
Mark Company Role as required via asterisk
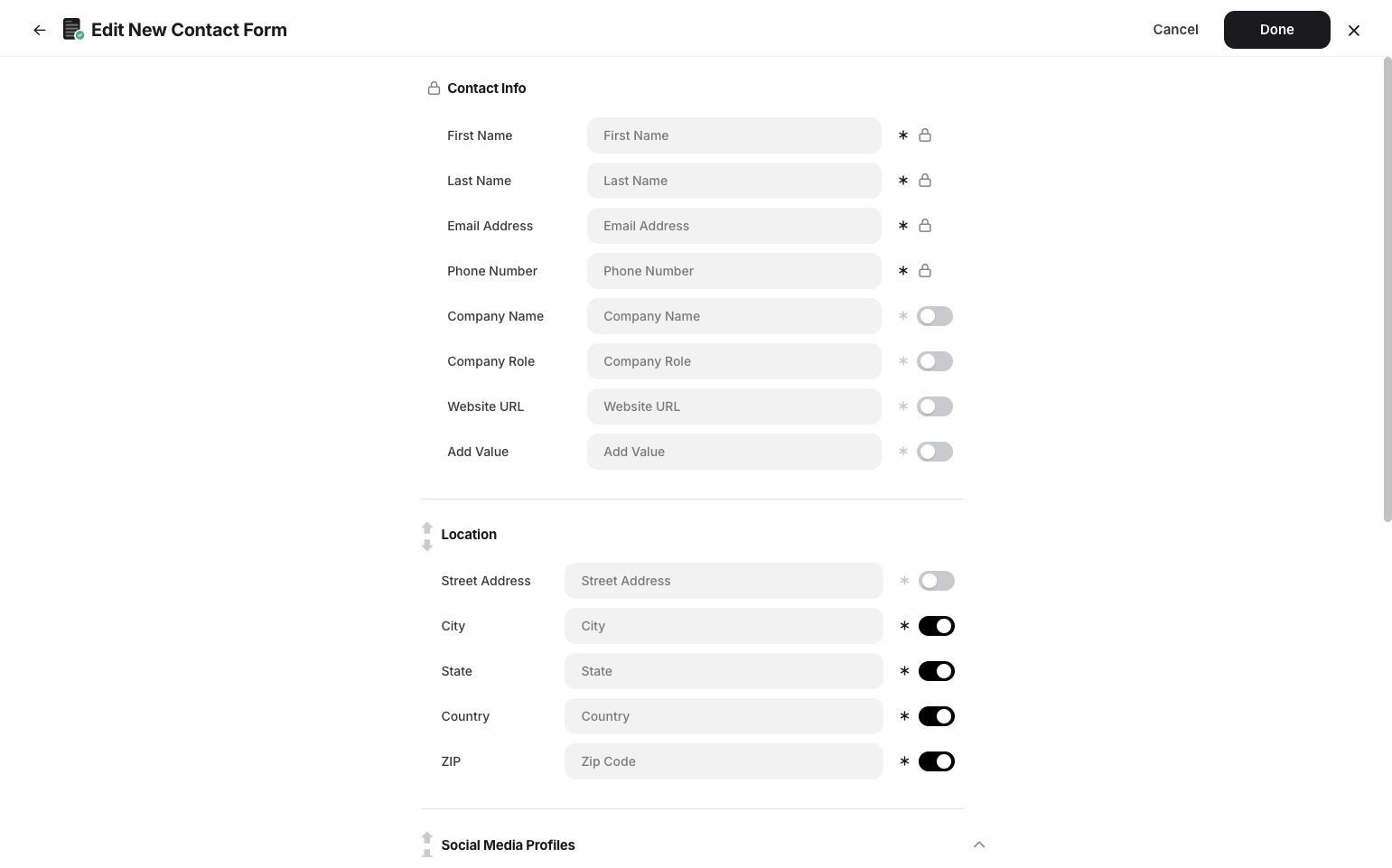[x=902, y=361]
